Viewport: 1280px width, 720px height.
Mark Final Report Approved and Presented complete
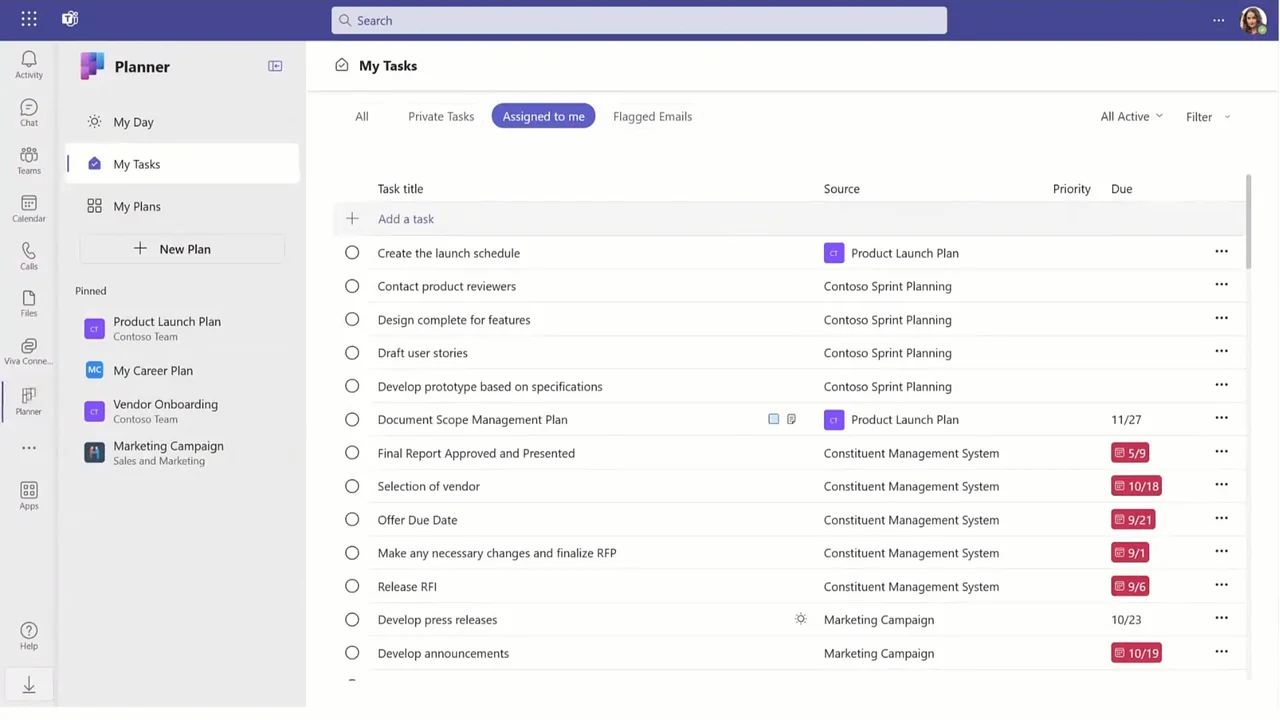pyautogui.click(x=352, y=453)
